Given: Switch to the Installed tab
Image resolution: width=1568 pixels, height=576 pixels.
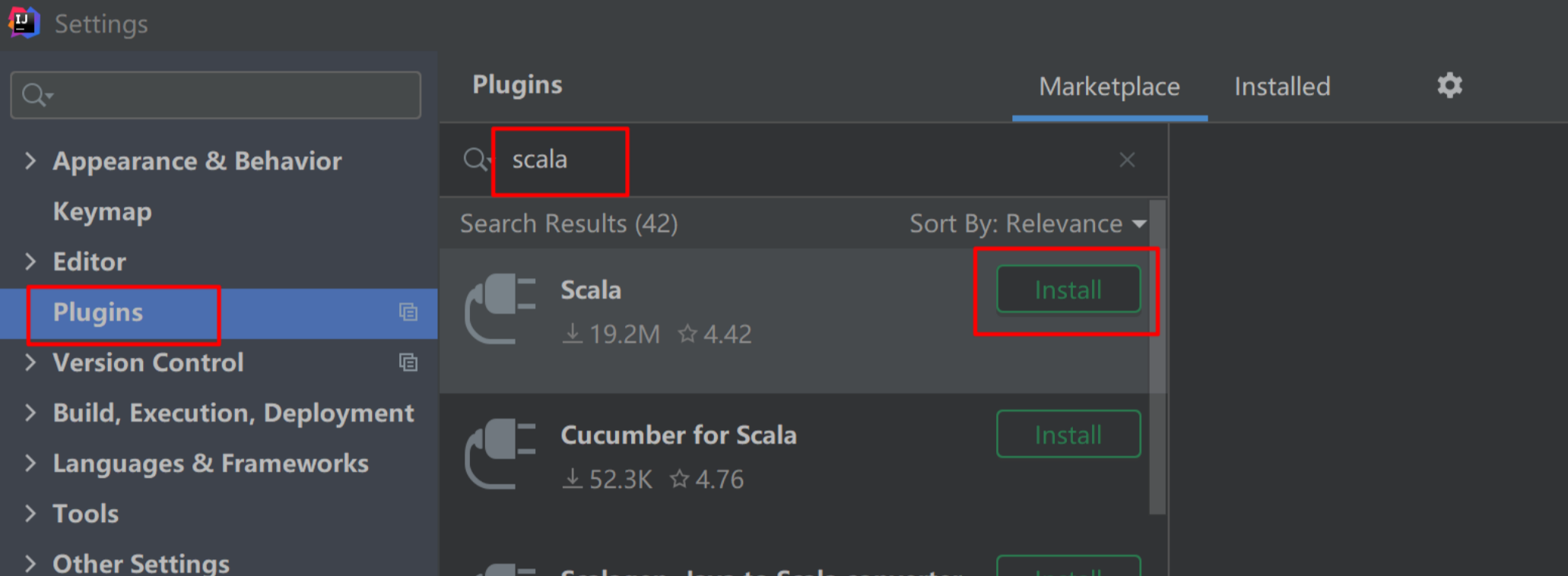Looking at the screenshot, I should click(x=1281, y=86).
